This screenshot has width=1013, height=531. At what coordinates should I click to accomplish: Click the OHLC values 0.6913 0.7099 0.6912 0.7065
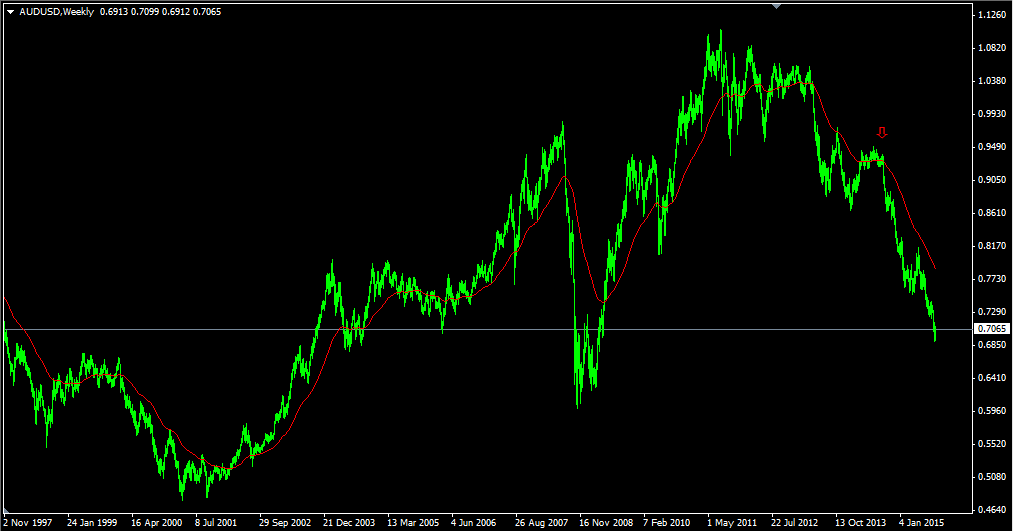pos(160,12)
